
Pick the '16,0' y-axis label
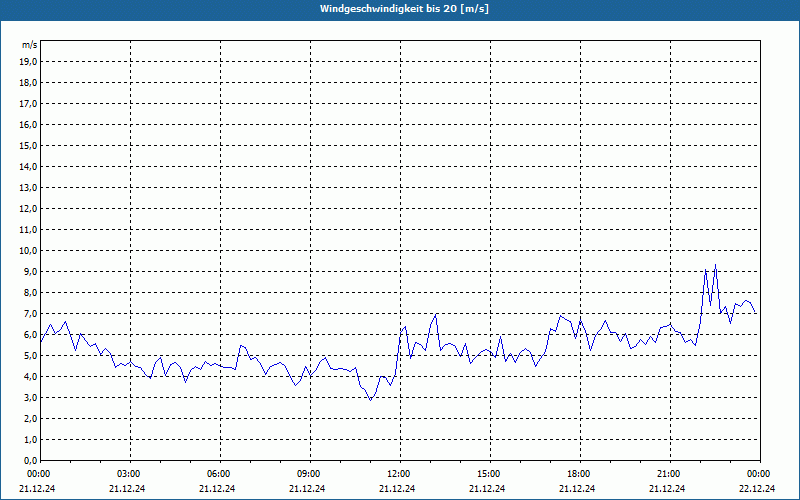click(28, 124)
